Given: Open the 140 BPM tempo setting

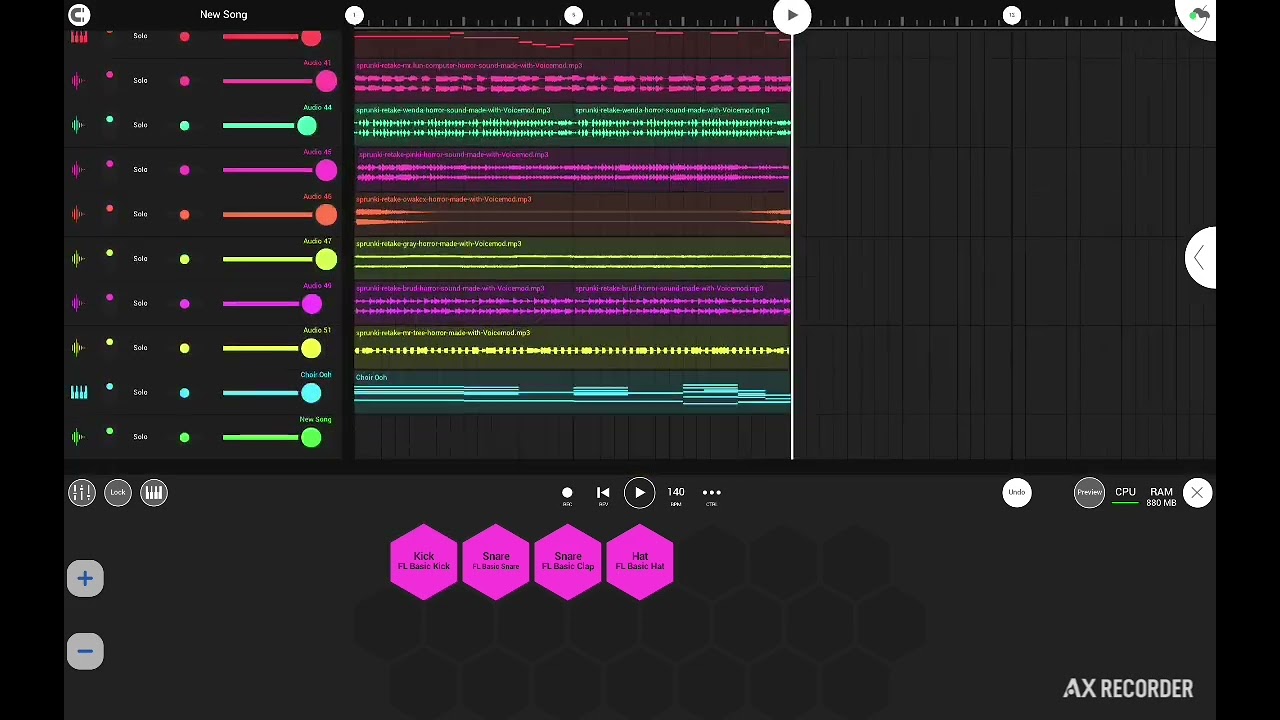Looking at the screenshot, I should click(676, 494).
